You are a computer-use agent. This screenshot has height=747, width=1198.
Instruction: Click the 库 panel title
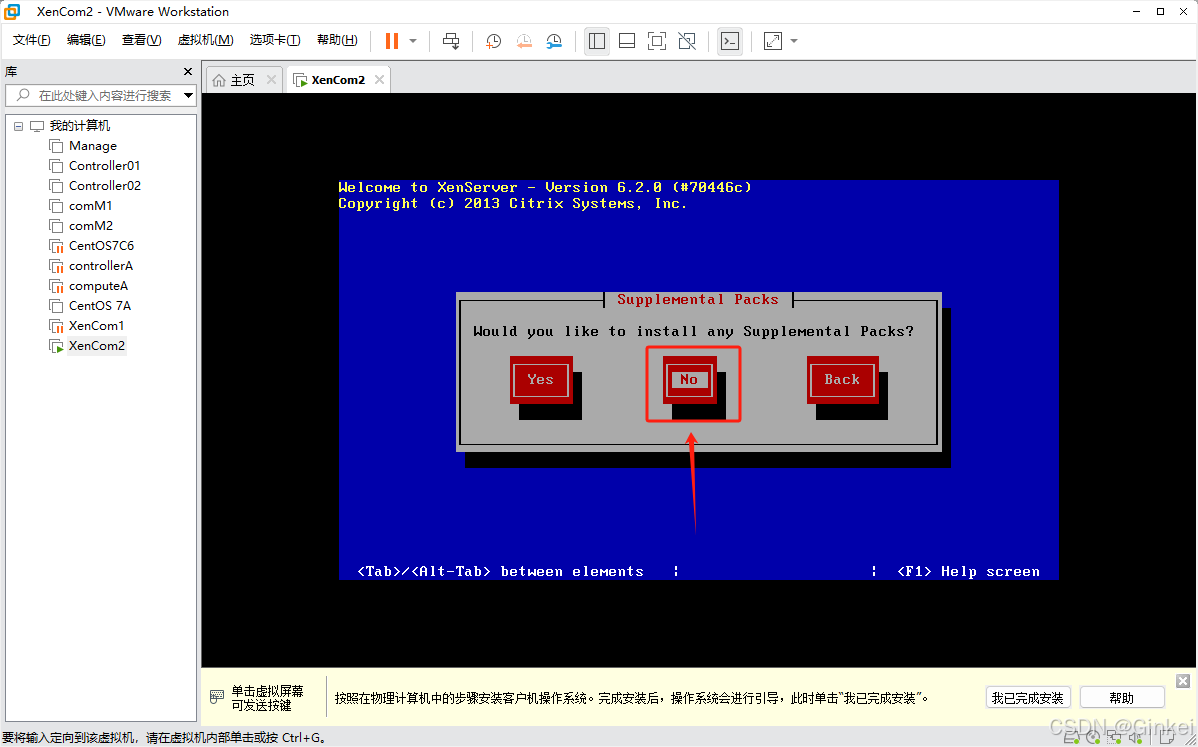11,72
